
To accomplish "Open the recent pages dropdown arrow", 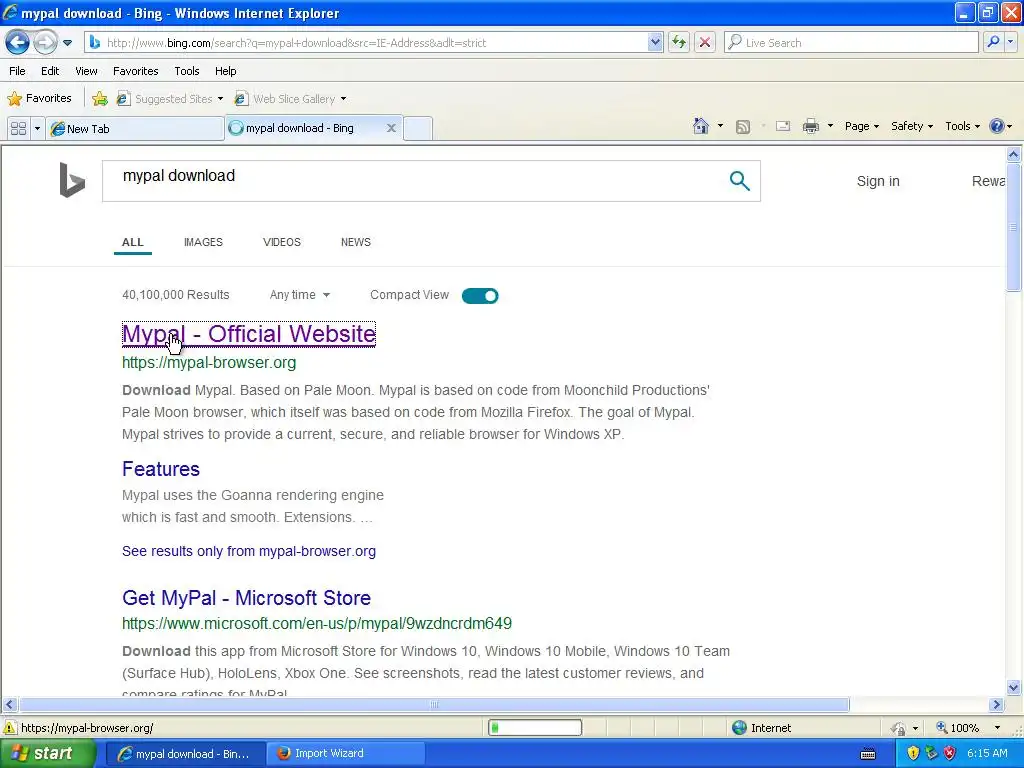I will (67, 43).
